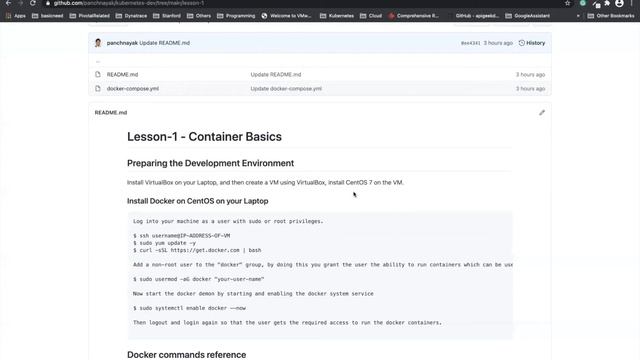640x360 pixels.
Task: Click the Lesson-1 - Container Basics heading
Action: coord(204,137)
